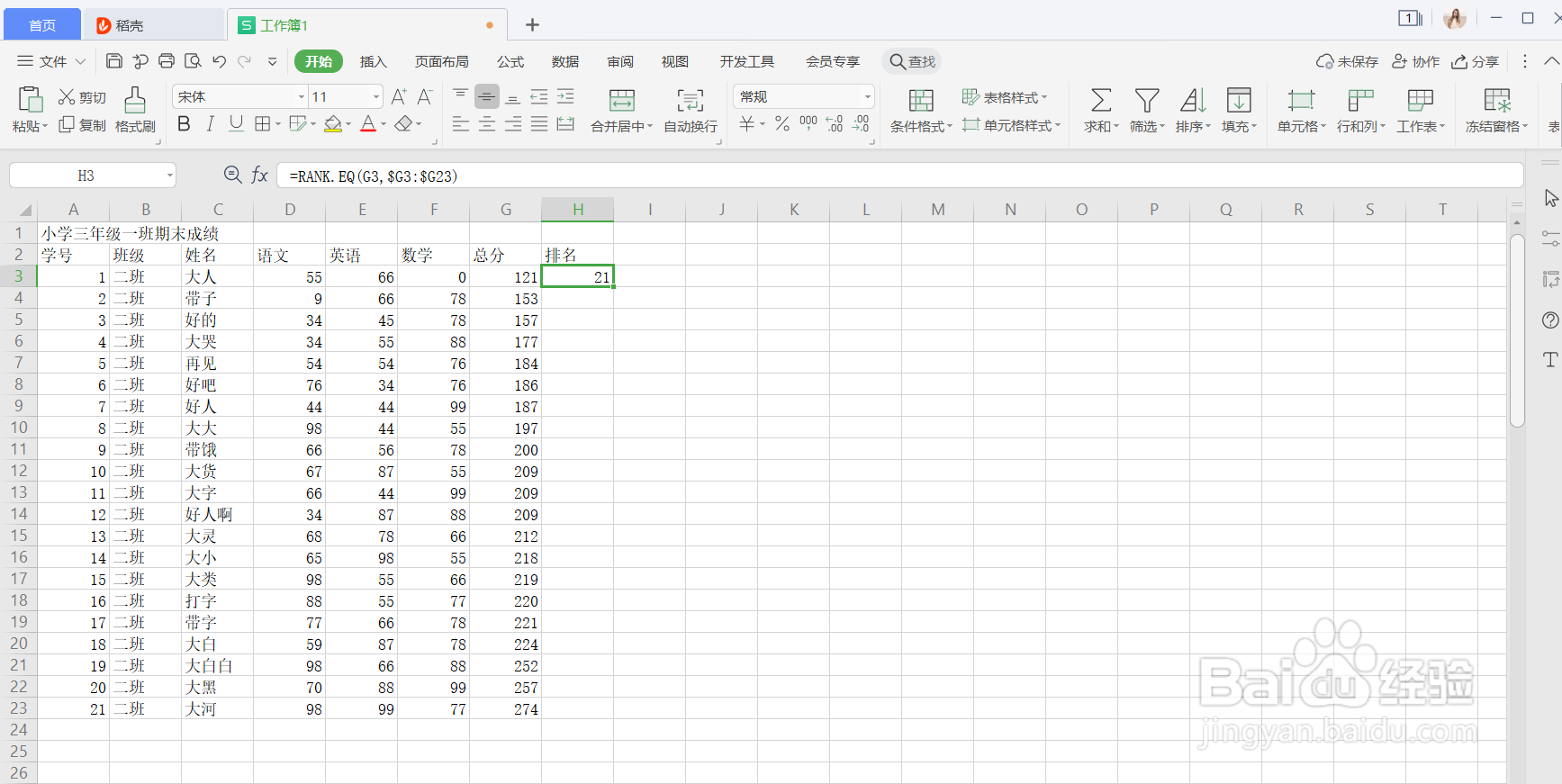Switch to the 首页 tab
This screenshot has height=784, width=1562.
click(42, 25)
